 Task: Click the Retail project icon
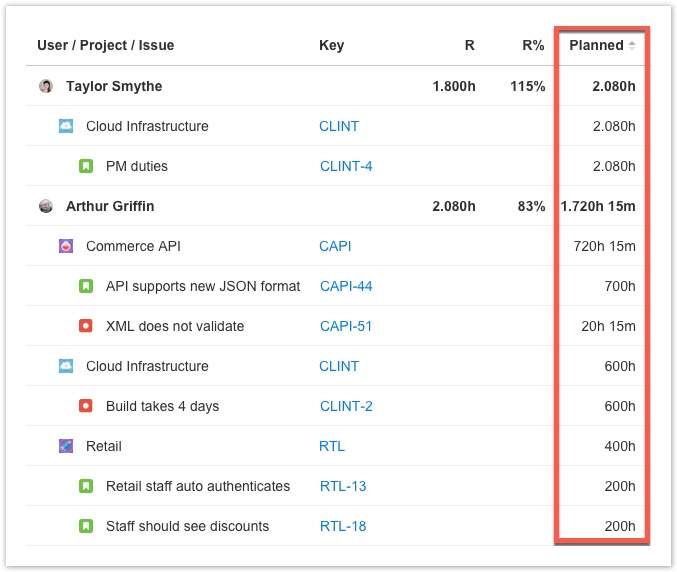click(66, 446)
